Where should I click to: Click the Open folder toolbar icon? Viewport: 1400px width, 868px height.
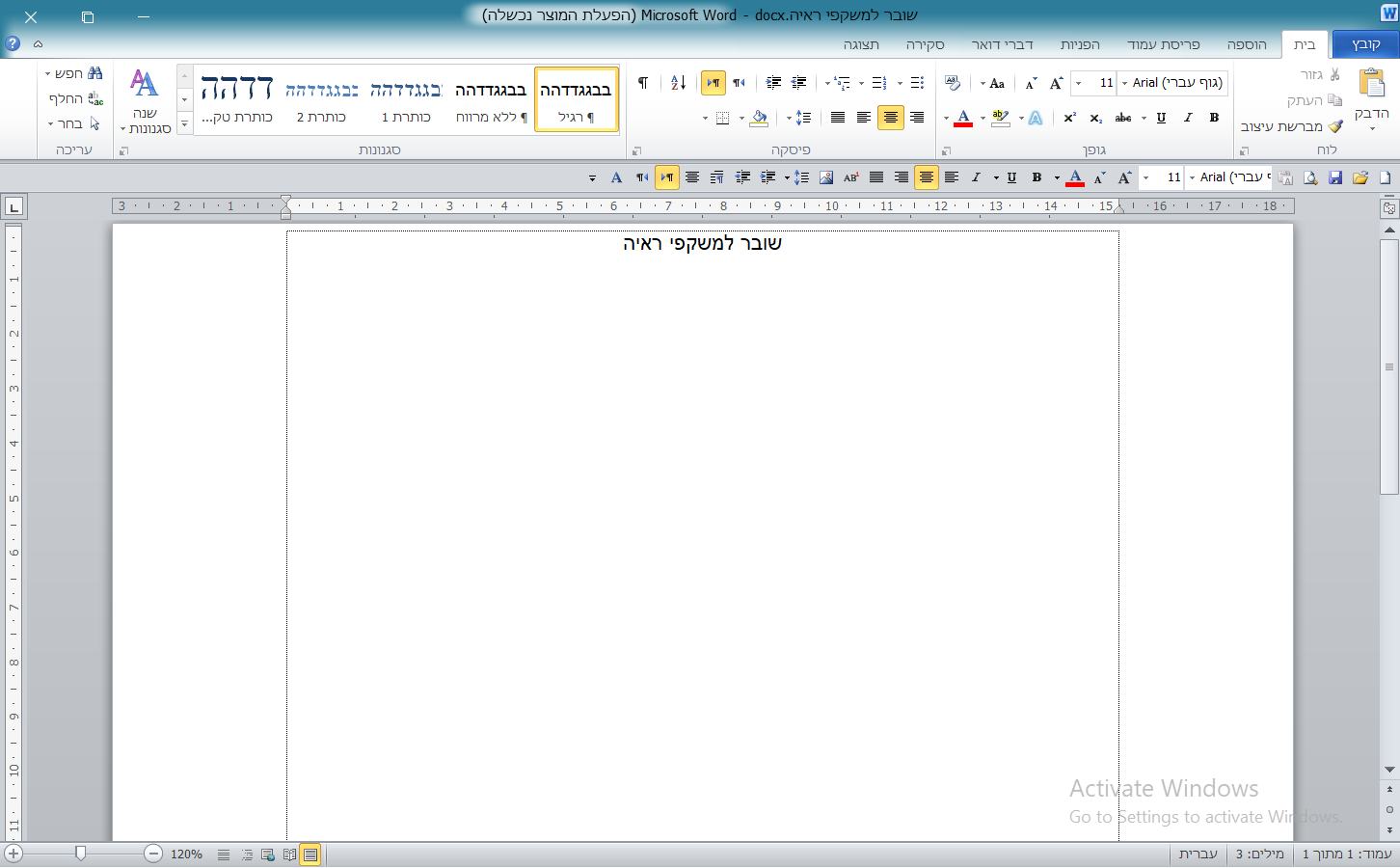(1360, 177)
